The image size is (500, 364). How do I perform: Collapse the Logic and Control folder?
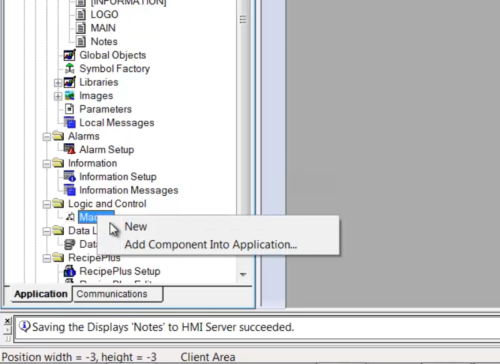pyautogui.click(x=46, y=204)
